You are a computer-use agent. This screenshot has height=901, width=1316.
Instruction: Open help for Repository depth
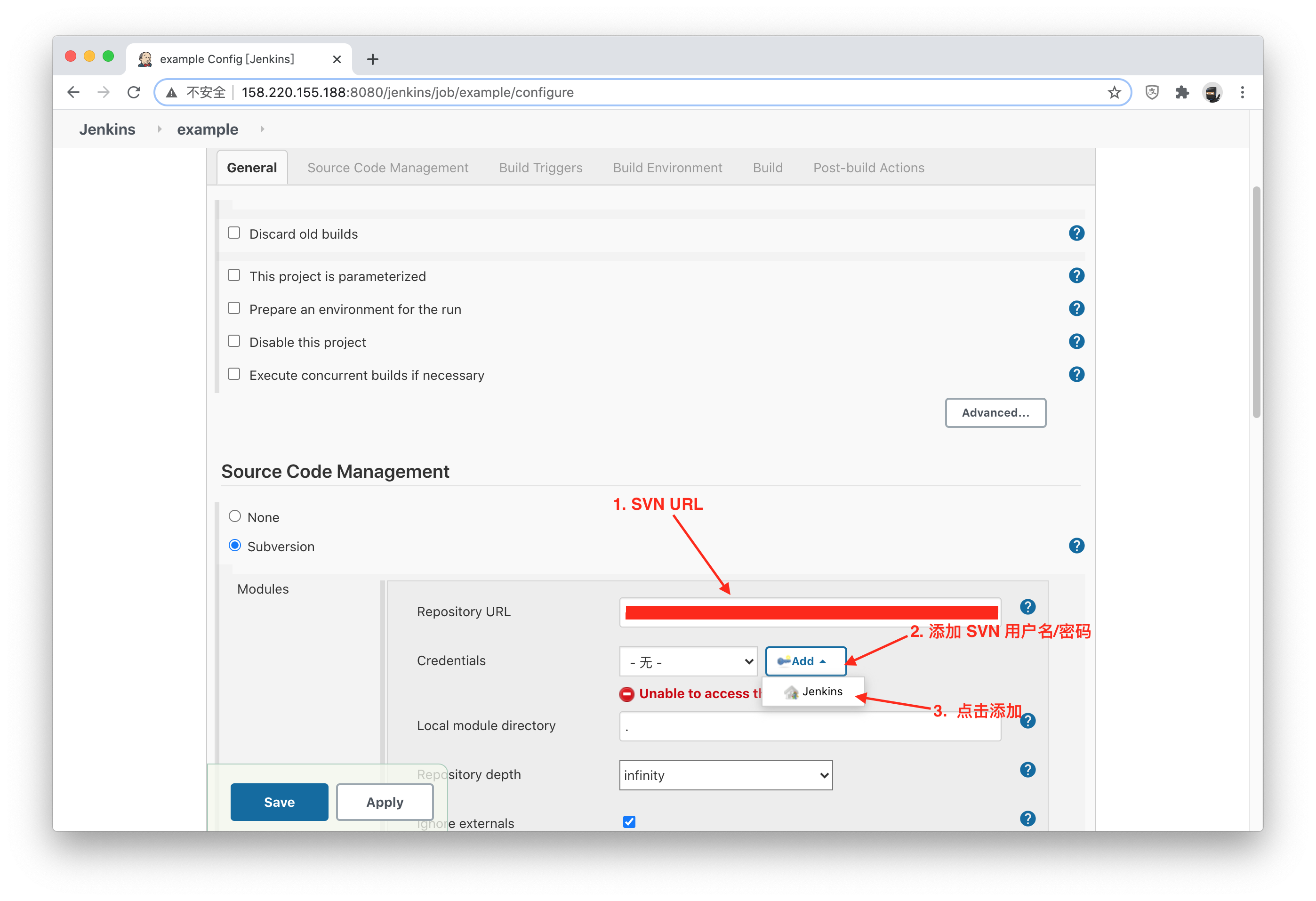pos(1027,770)
